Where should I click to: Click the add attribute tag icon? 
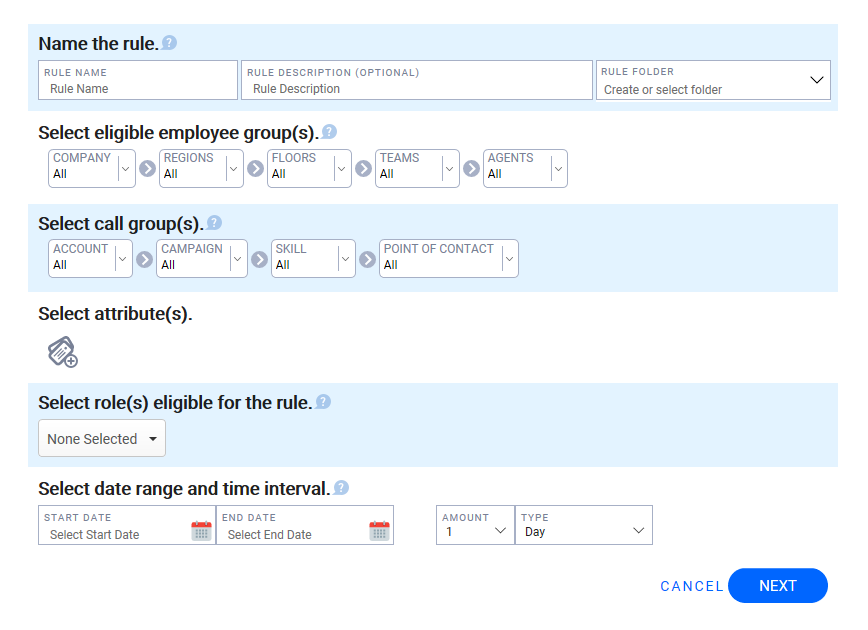(63, 352)
